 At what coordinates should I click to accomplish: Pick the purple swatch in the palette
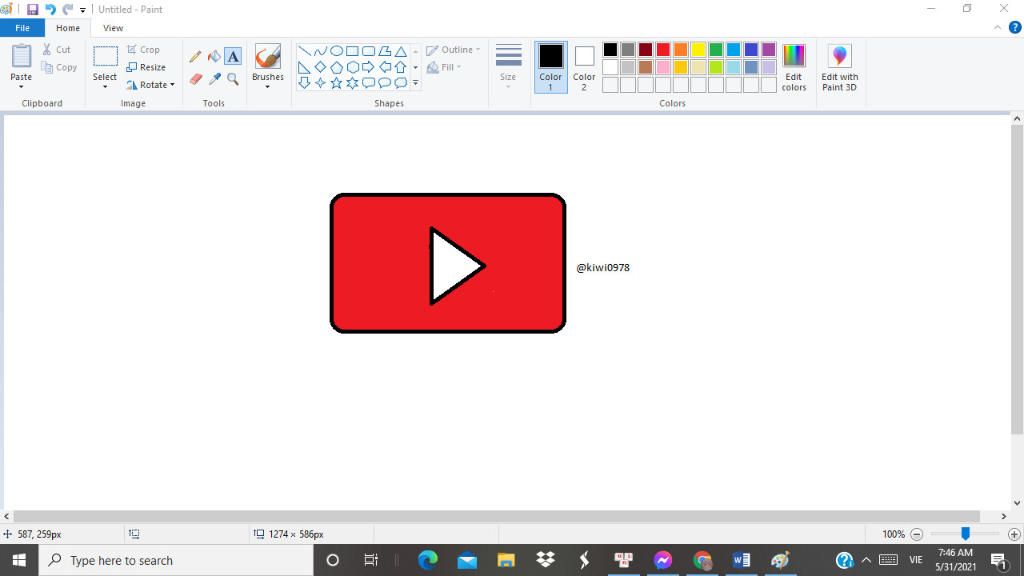(769, 50)
